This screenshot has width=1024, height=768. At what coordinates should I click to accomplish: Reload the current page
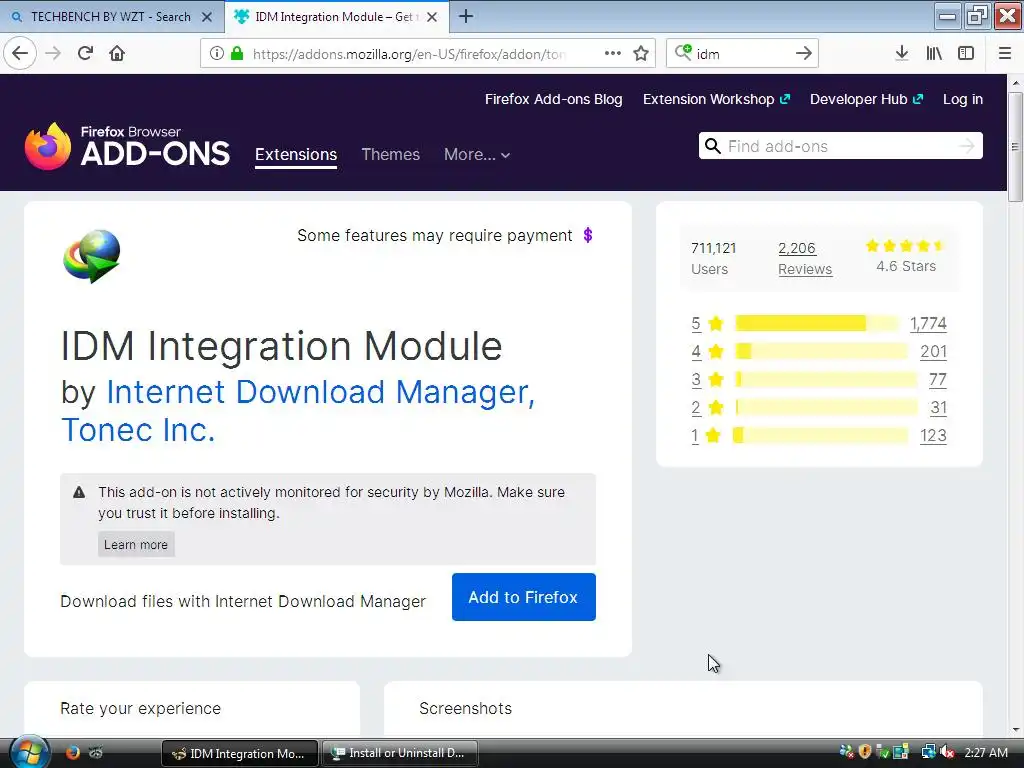(x=86, y=53)
